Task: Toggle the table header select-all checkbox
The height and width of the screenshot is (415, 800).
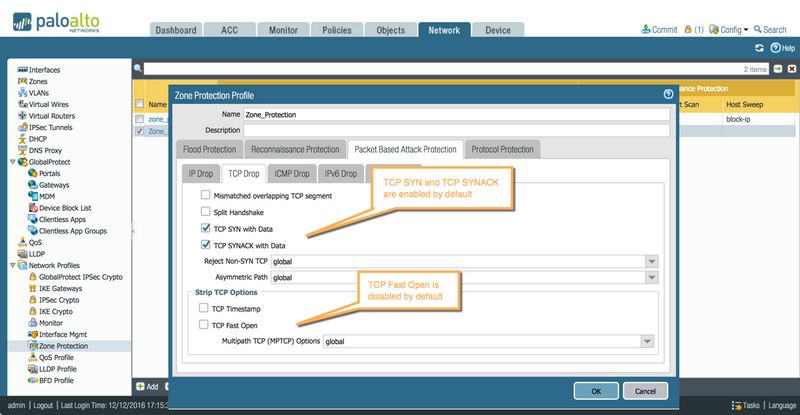Action: click(139, 104)
